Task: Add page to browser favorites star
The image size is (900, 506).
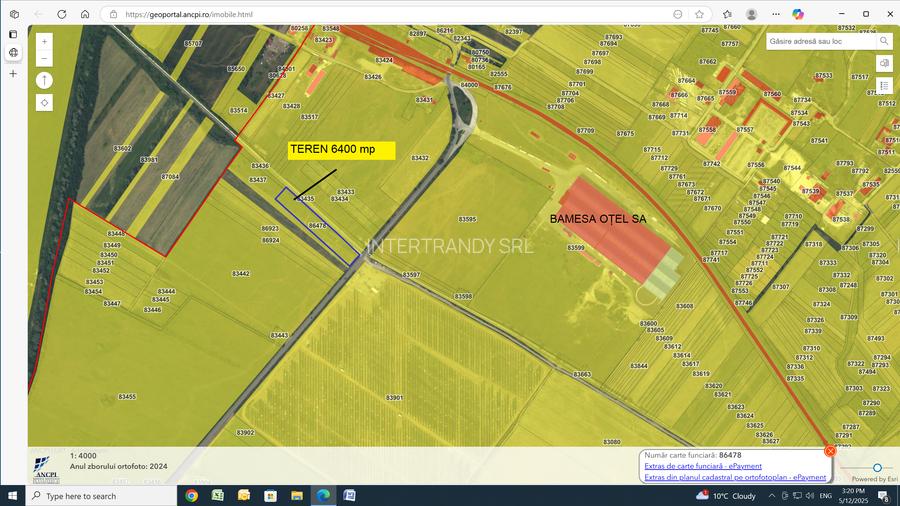Action: coord(699,15)
